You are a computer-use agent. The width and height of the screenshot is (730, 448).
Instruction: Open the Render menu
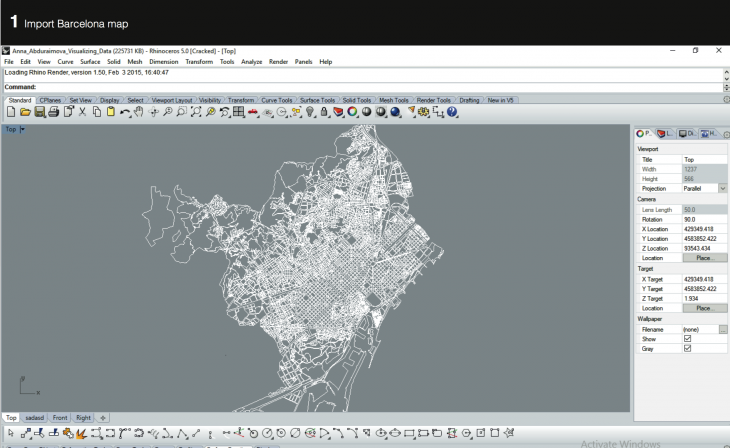pos(278,61)
